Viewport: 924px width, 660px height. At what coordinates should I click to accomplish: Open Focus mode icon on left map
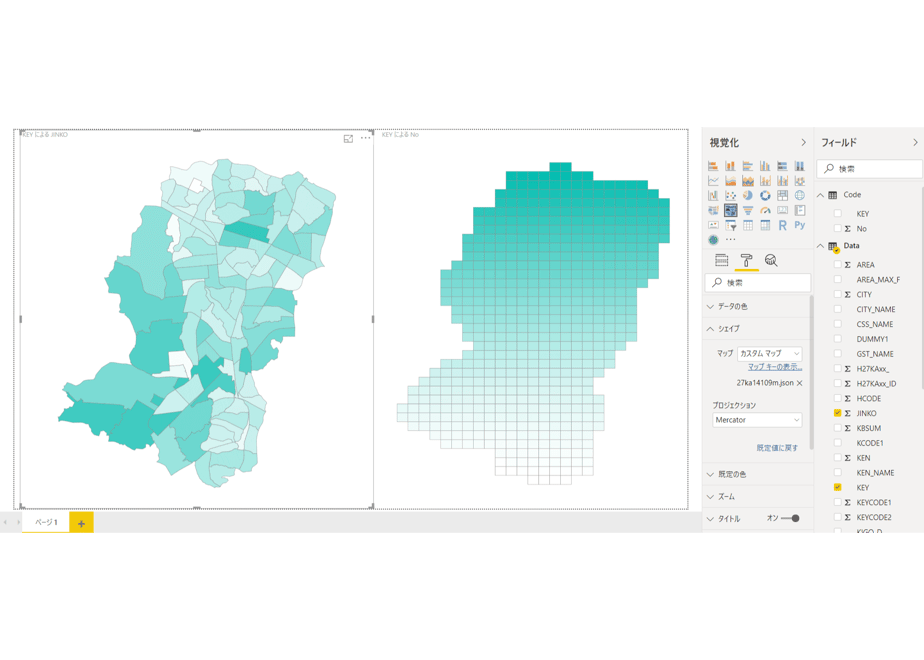(348, 138)
